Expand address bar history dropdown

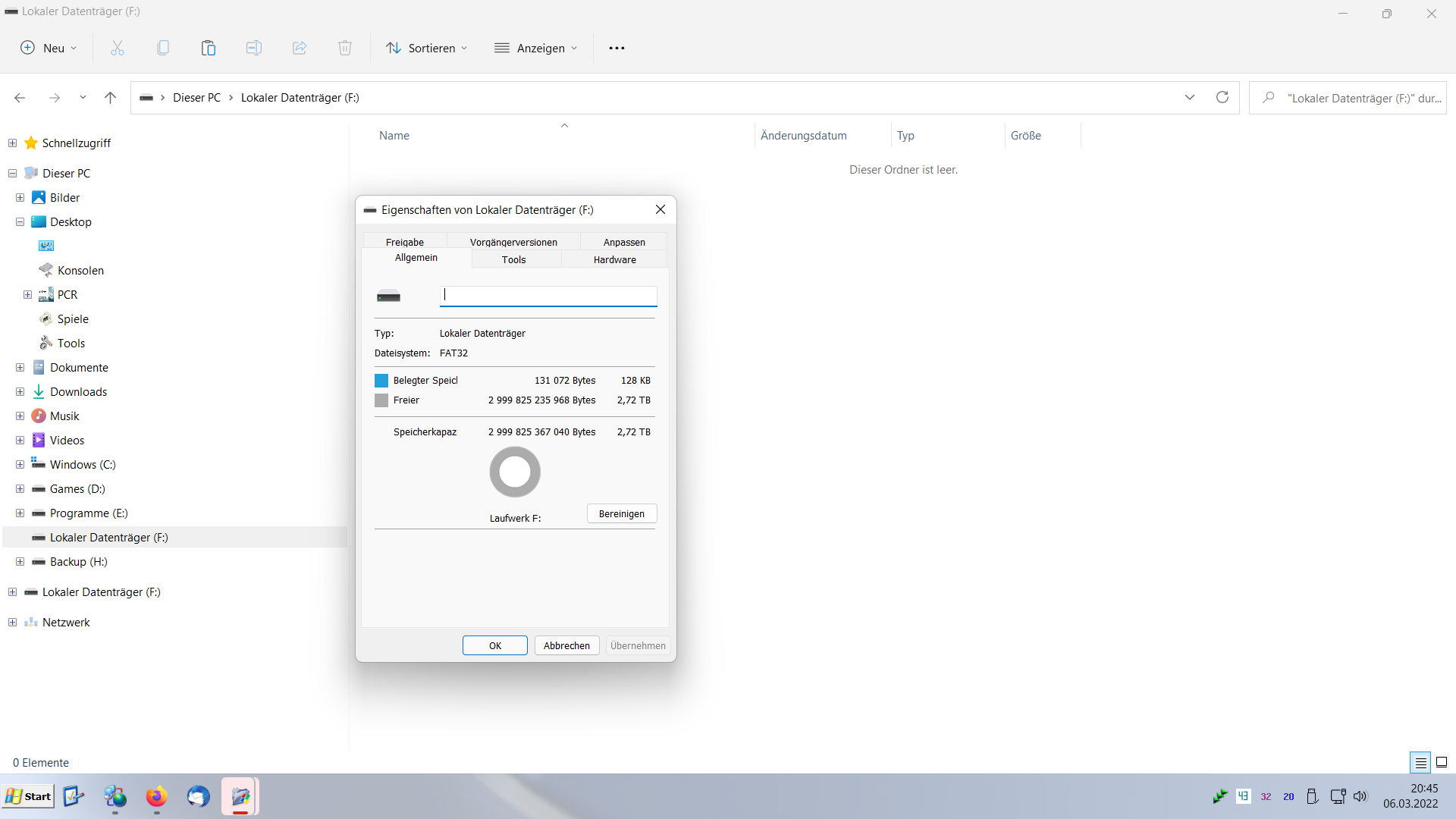[1190, 97]
